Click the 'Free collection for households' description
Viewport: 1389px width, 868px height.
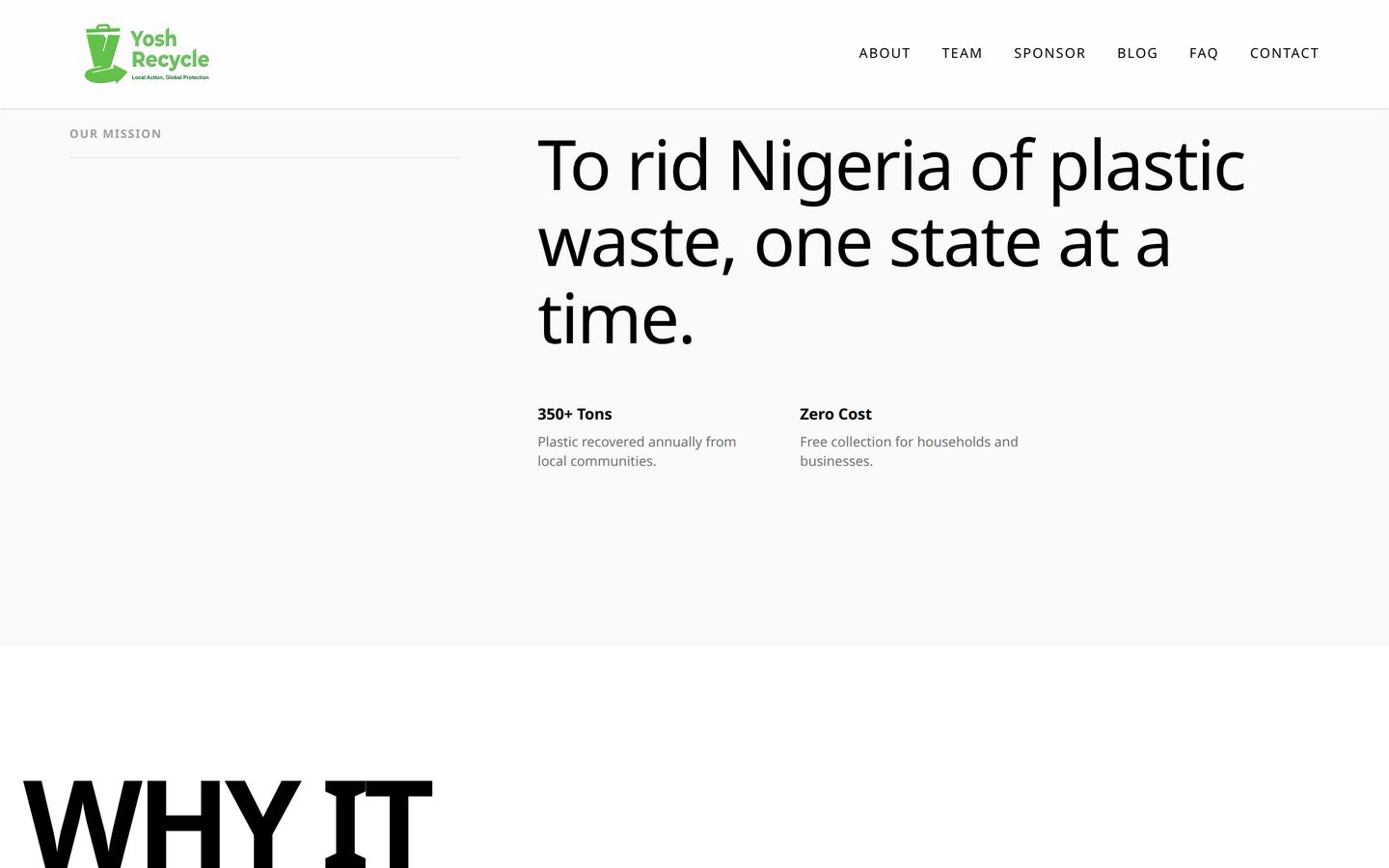point(909,451)
